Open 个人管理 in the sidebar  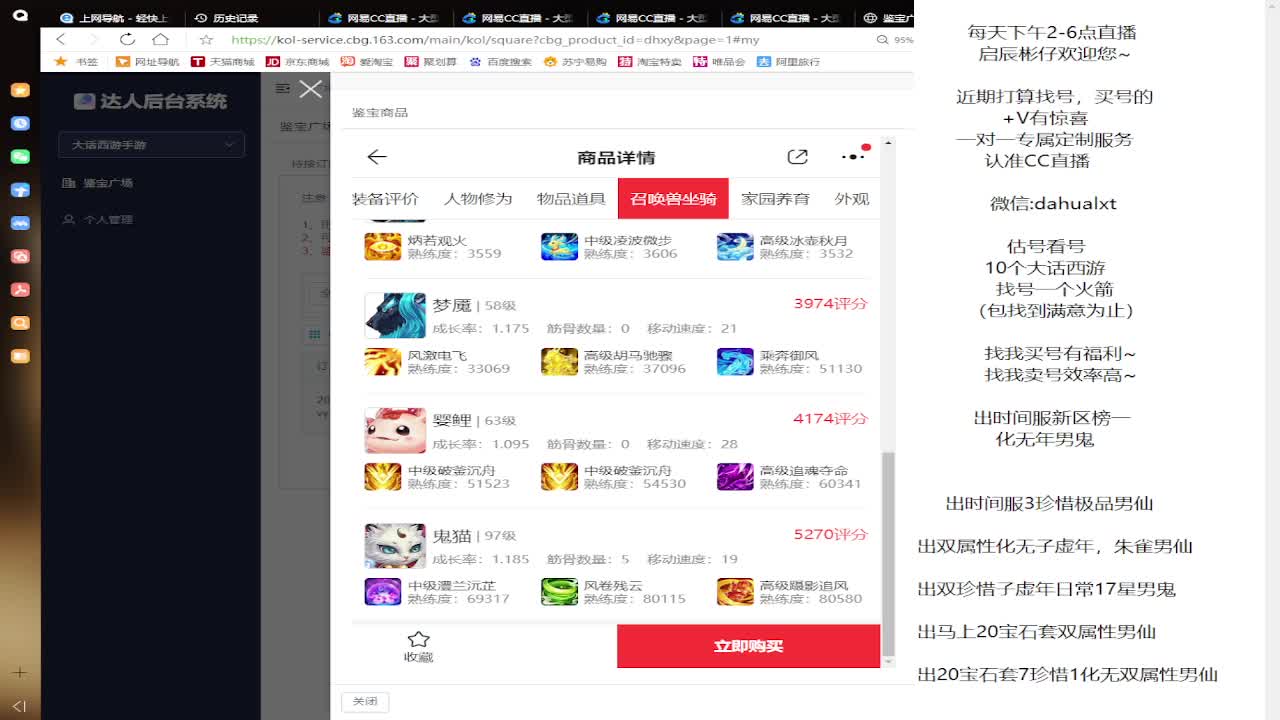point(98,219)
